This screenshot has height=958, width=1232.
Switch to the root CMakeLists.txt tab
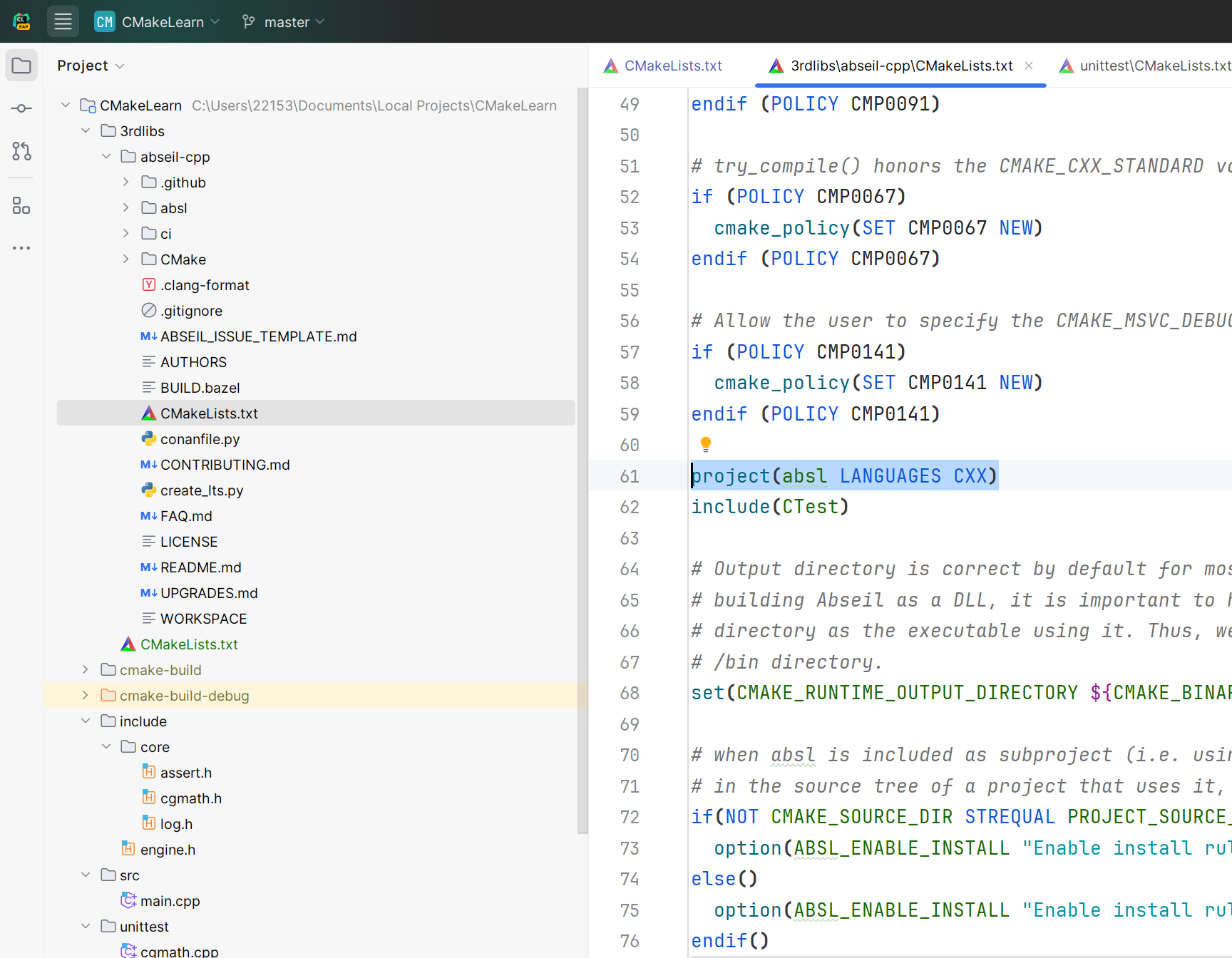663,66
